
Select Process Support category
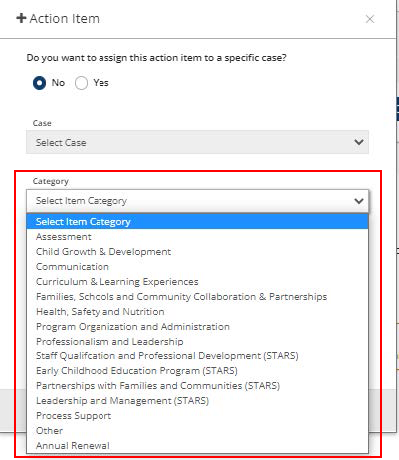[197, 416]
